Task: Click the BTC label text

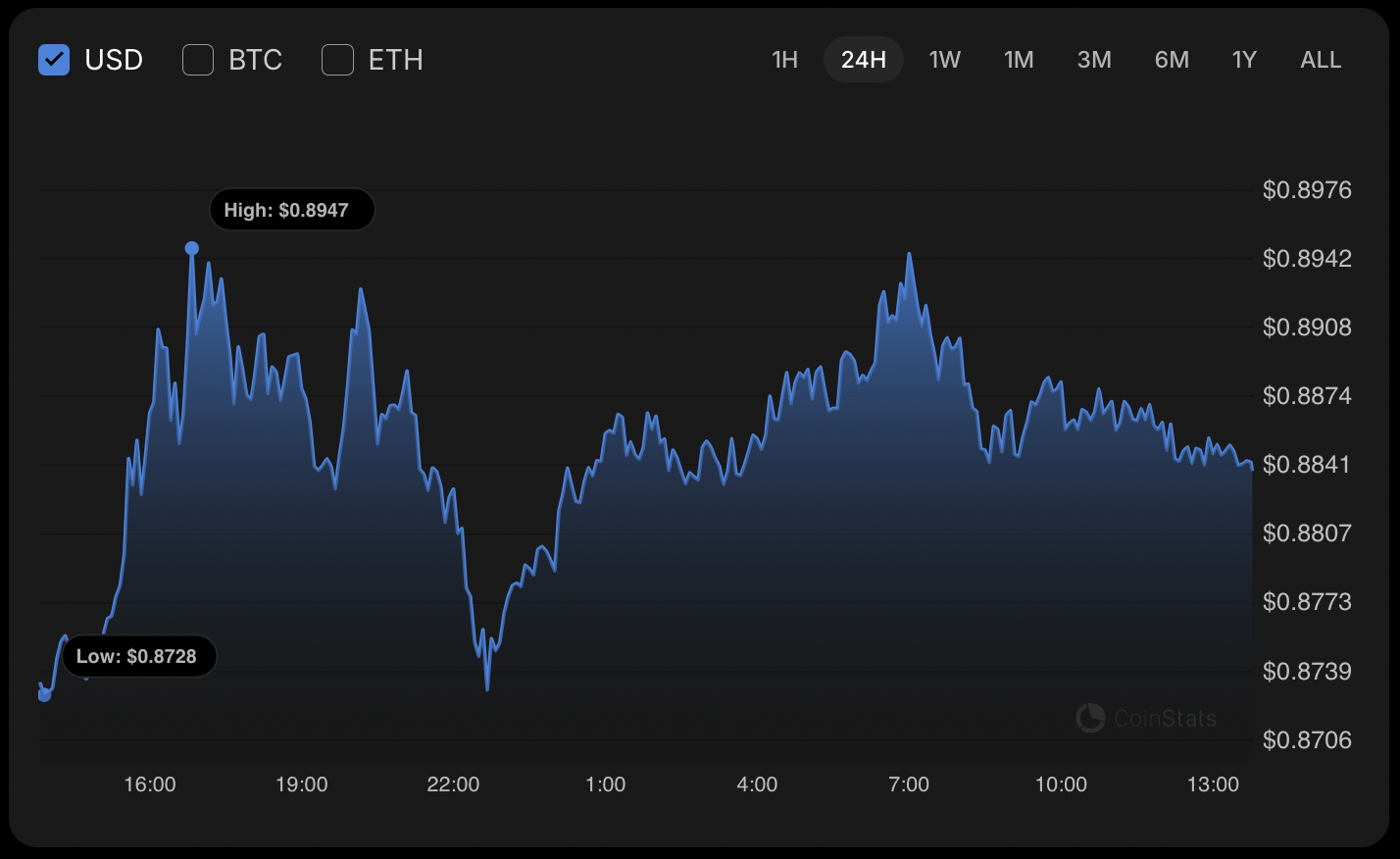Action: pos(256,60)
